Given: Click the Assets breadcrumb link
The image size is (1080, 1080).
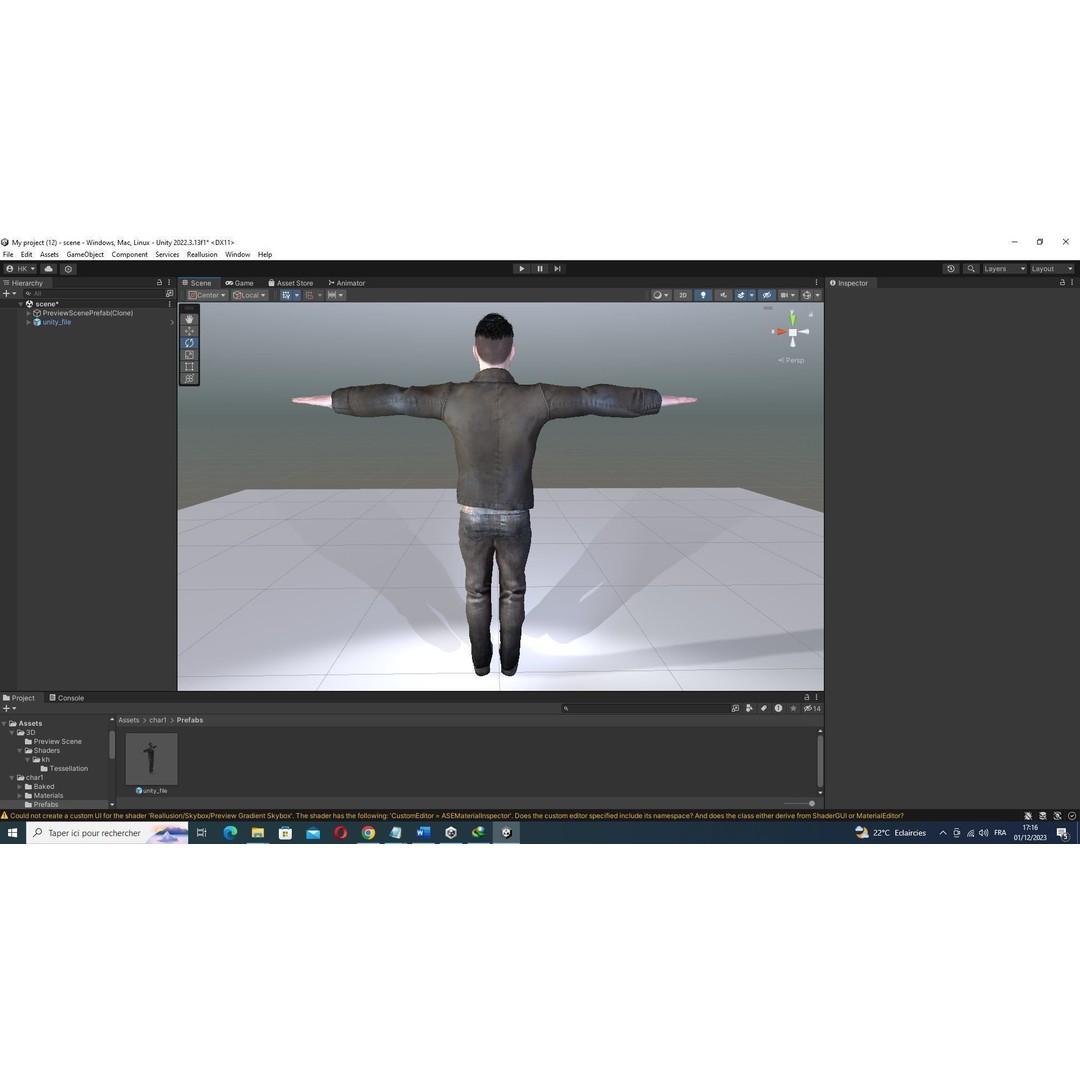Looking at the screenshot, I should (x=129, y=720).
